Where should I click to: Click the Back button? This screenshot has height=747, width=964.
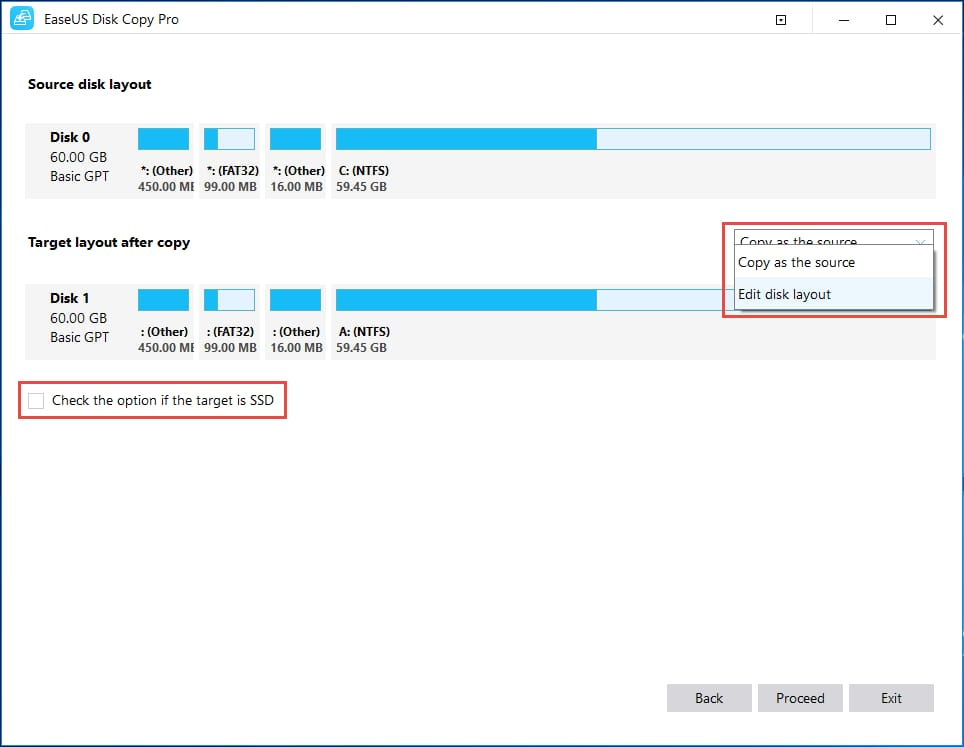pos(709,698)
